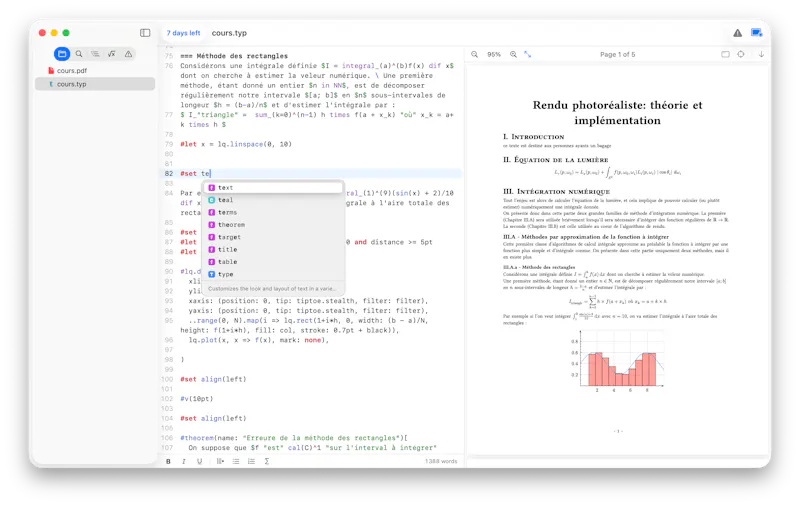
Task: Click the '#theorem(name:' line 106
Action: [x=293, y=438]
